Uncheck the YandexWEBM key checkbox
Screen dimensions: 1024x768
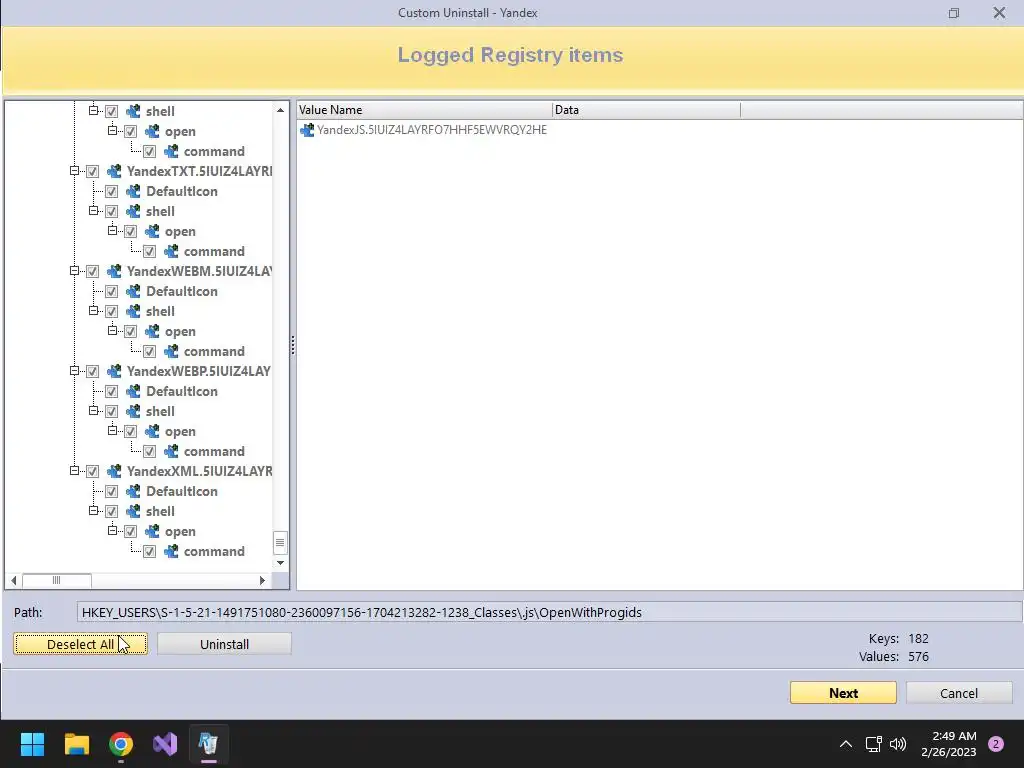(x=92, y=271)
